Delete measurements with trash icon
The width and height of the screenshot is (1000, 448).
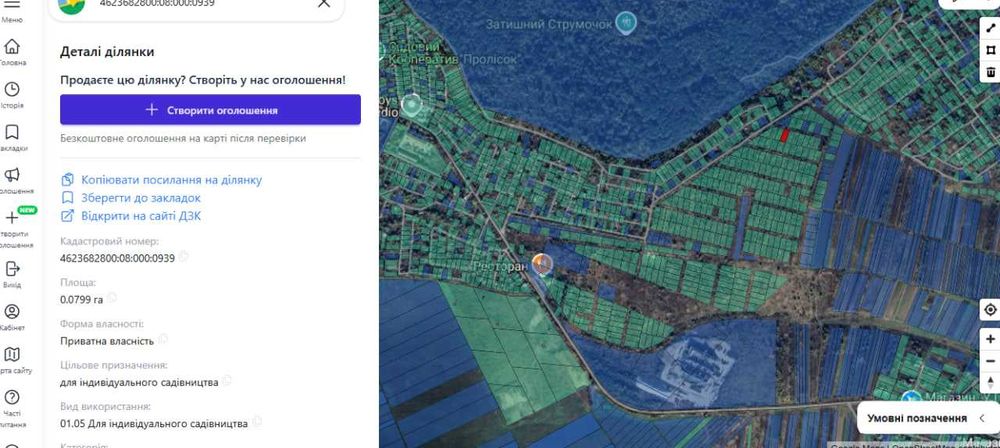tap(990, 71)
